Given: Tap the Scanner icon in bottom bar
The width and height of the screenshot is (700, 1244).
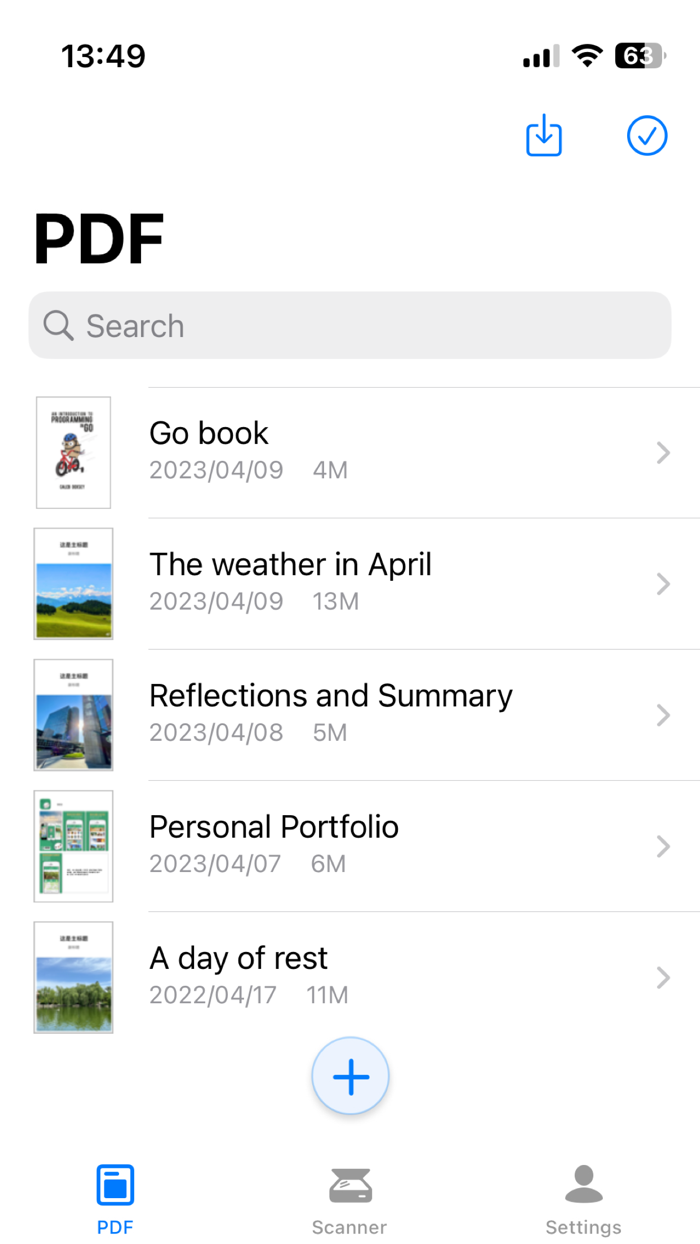Looking at the screenshot, I should [349, 1186].
